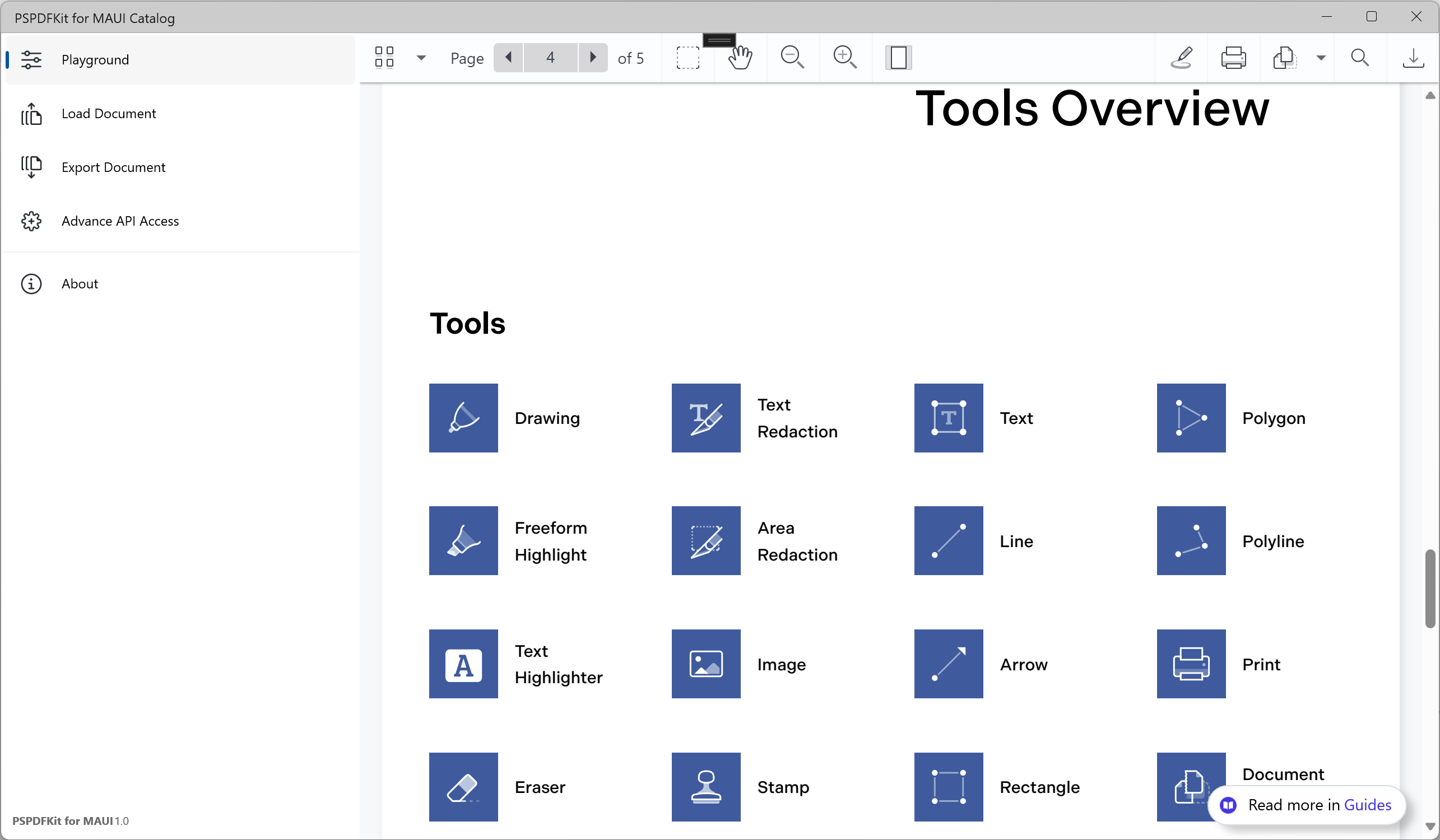Click the search magnifier in toolbar
Image resolution: width=1440 pixels, height=840 pixels.
(1359, 58)
